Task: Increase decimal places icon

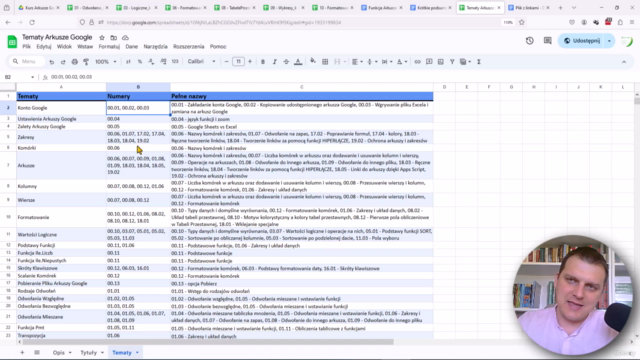Action: pyautogui.click(x=163, y=62)
